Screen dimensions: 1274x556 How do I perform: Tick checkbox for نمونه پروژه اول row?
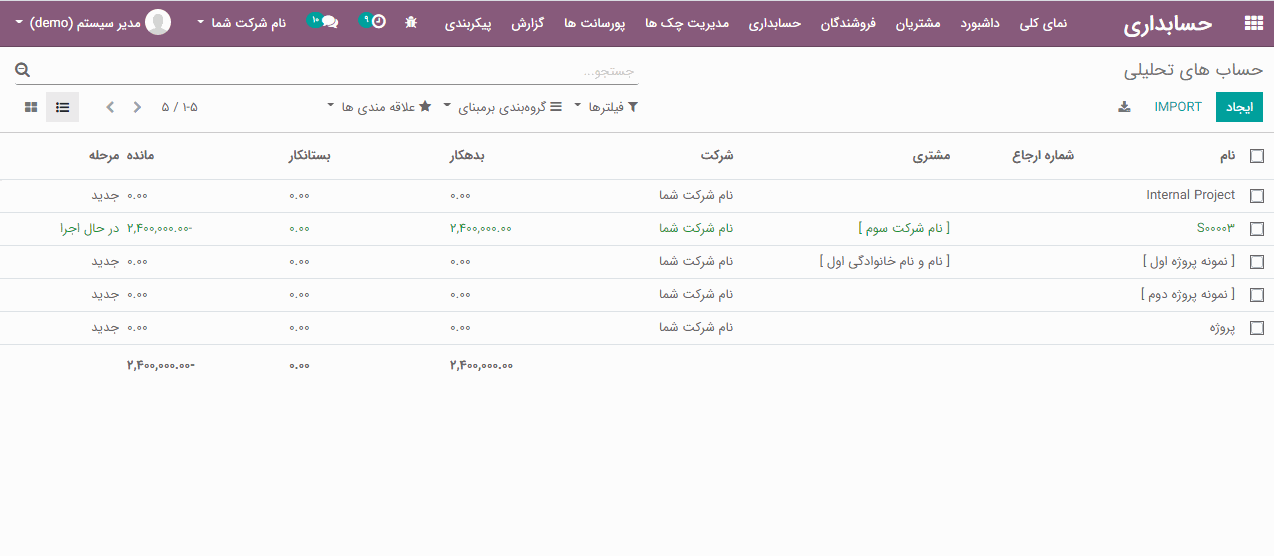(1257, 262)
